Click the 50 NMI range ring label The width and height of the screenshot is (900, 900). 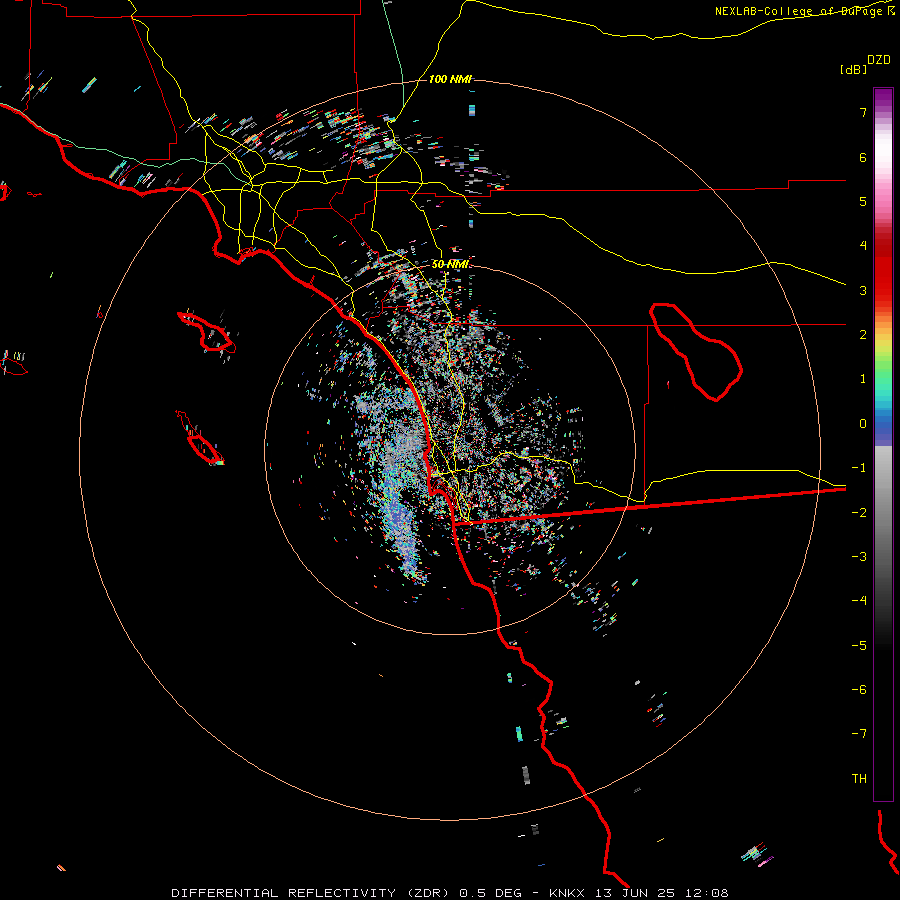[450, 264]
